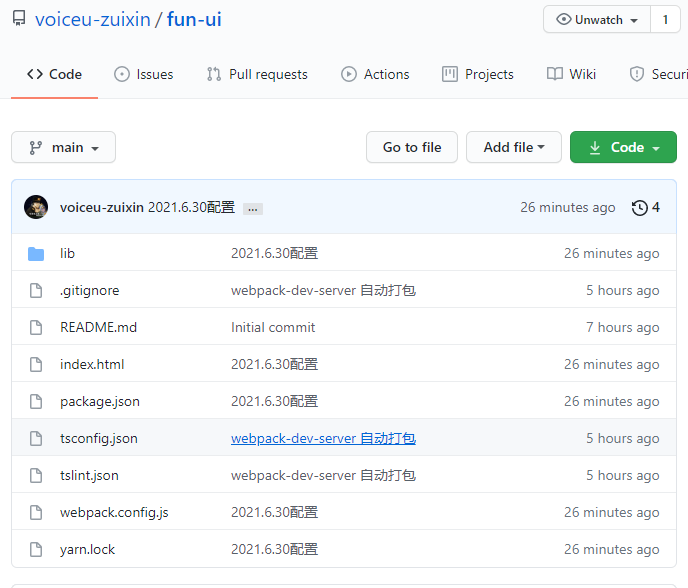Open the Projects tab
Viewport: 688px width, 588px height.
(x=477, y=74)
